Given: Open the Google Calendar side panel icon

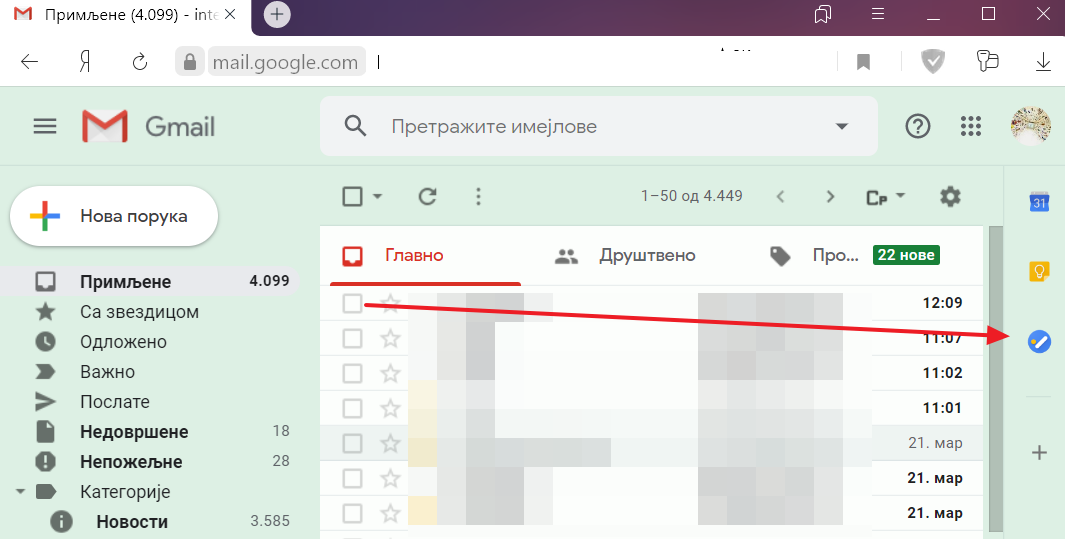Looking at the screenshot, I should point(1039,202).
